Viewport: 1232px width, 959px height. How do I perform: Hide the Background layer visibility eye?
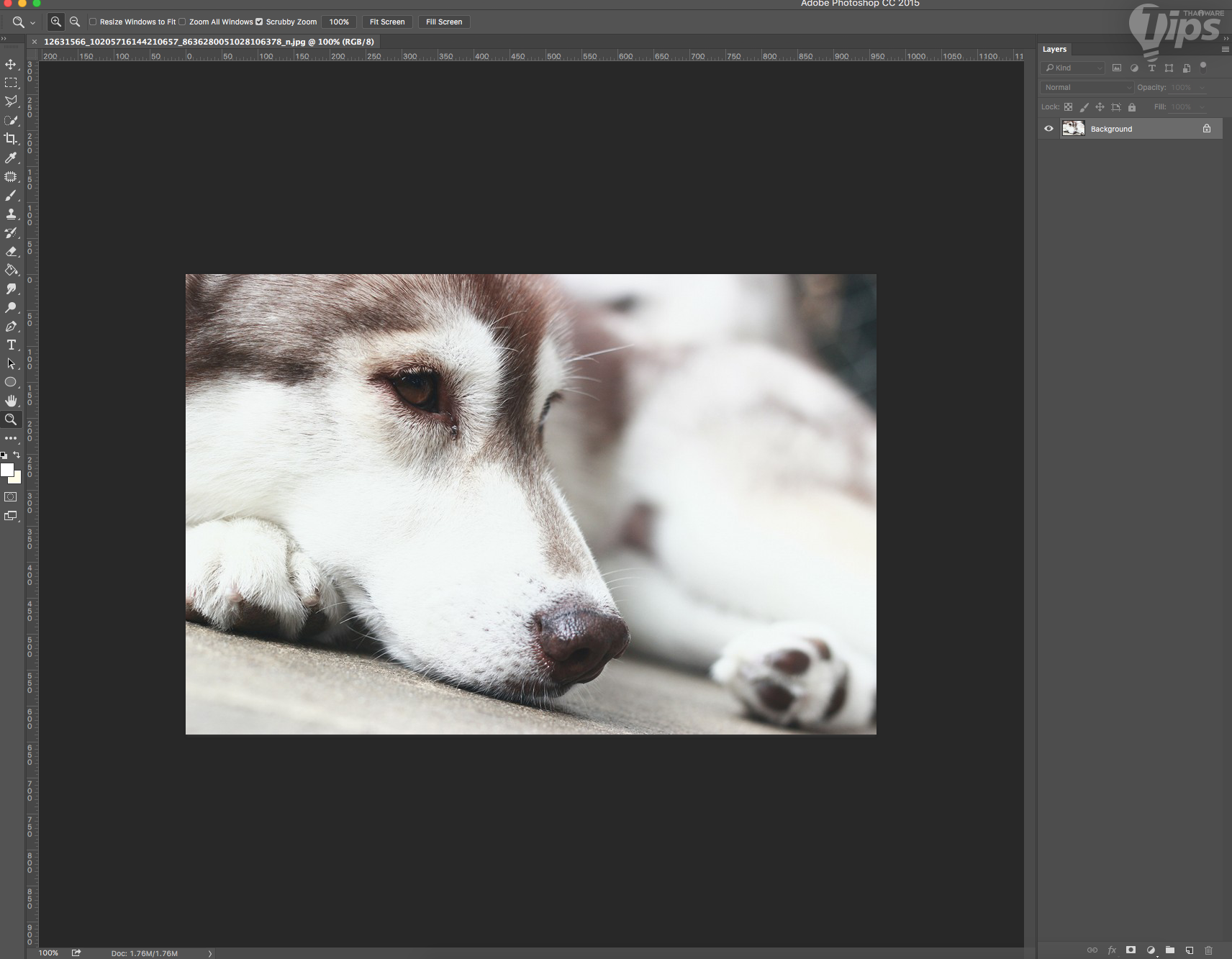(x=1048, y=129)
